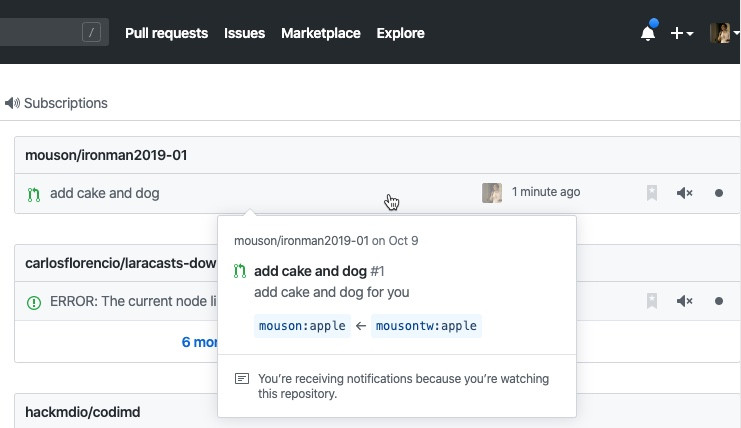Image resolution: width=741 pixels, height=428 pixels.
Task: Mark the ERROR notification as read dot
Action: pos(719,301)
